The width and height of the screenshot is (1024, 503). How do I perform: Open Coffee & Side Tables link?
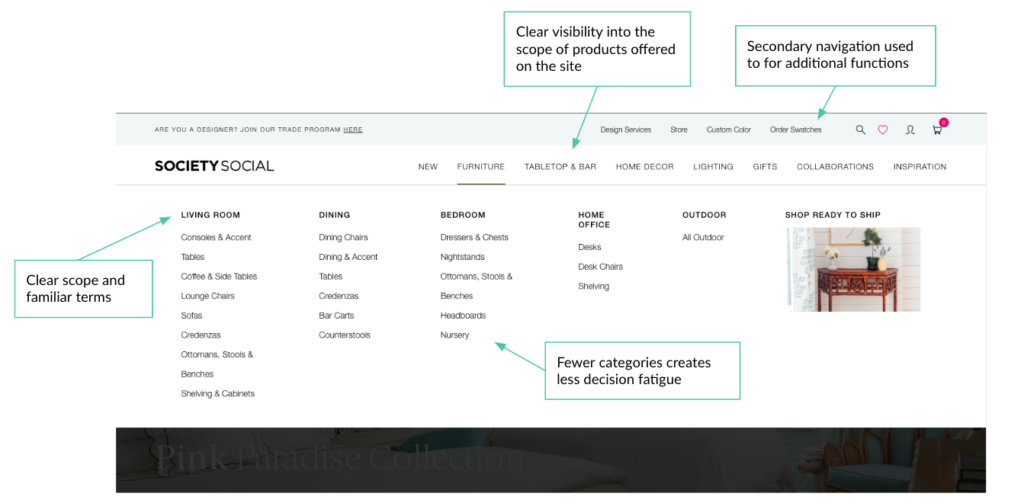pos(219,276)
